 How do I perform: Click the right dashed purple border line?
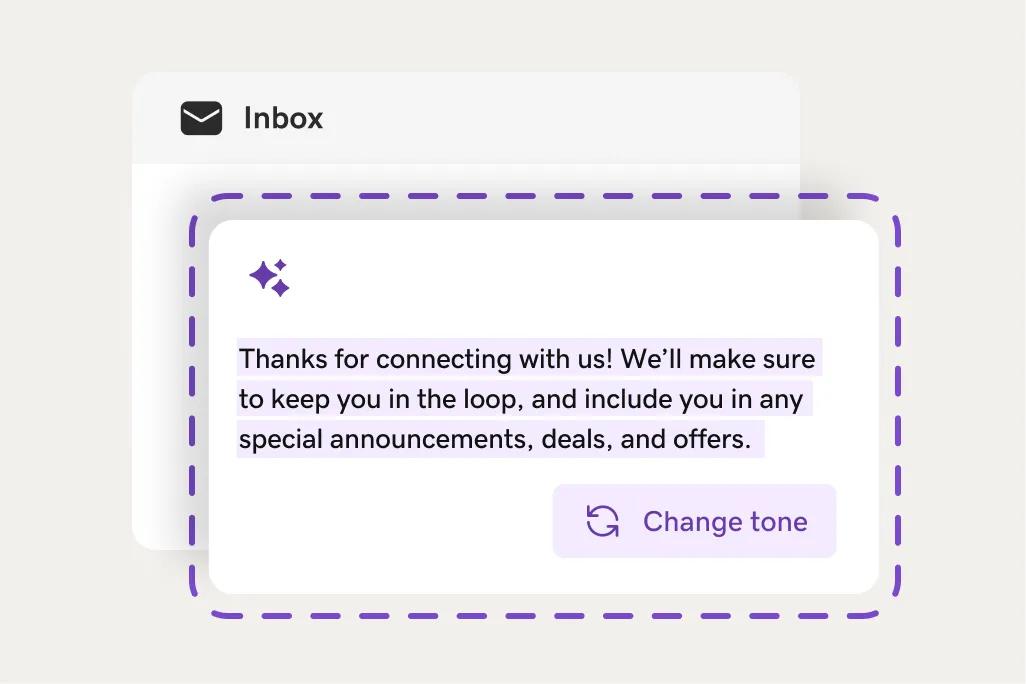[x=897, y=406]
